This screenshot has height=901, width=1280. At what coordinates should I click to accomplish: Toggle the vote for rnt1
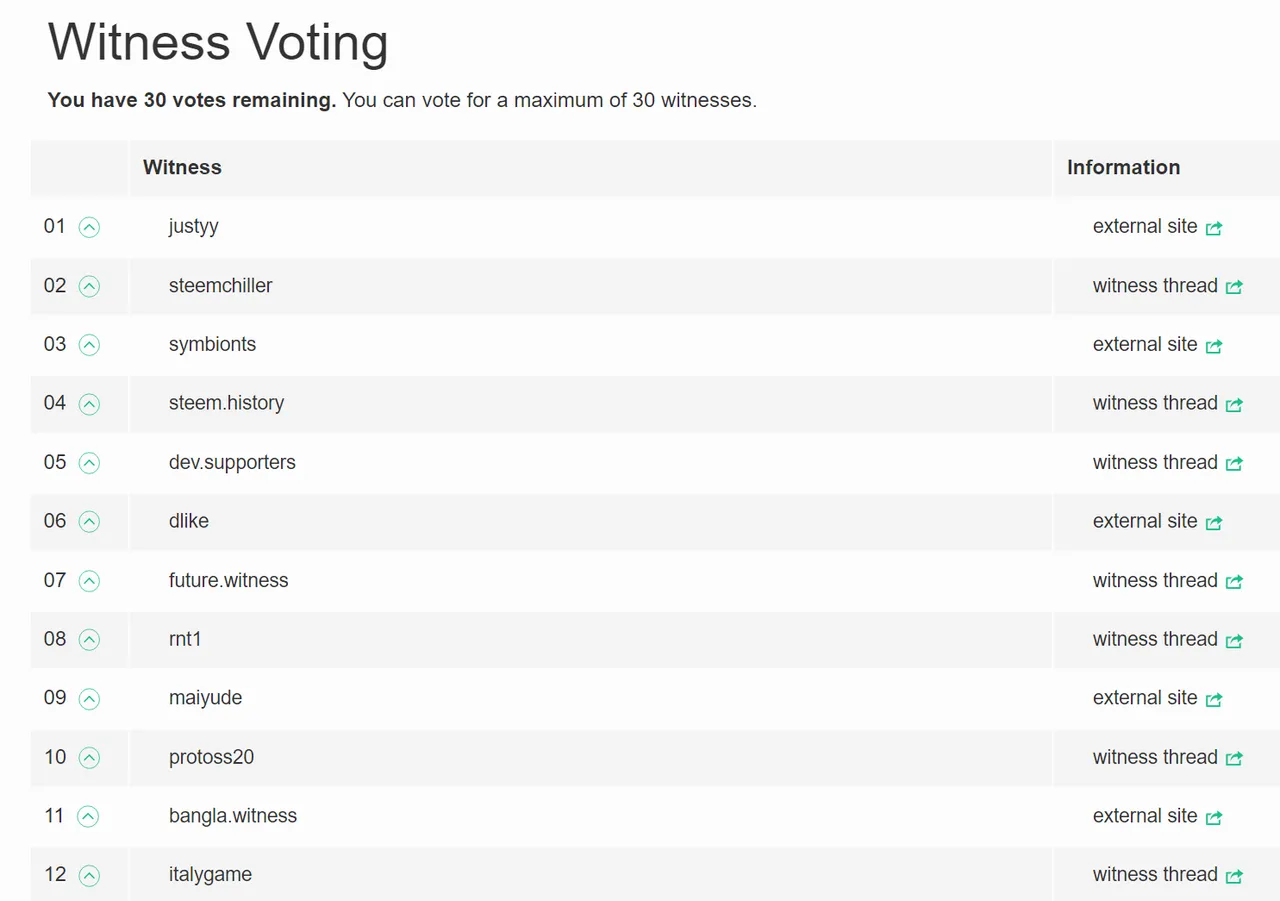pyautogui.click(x=89, y=640)
